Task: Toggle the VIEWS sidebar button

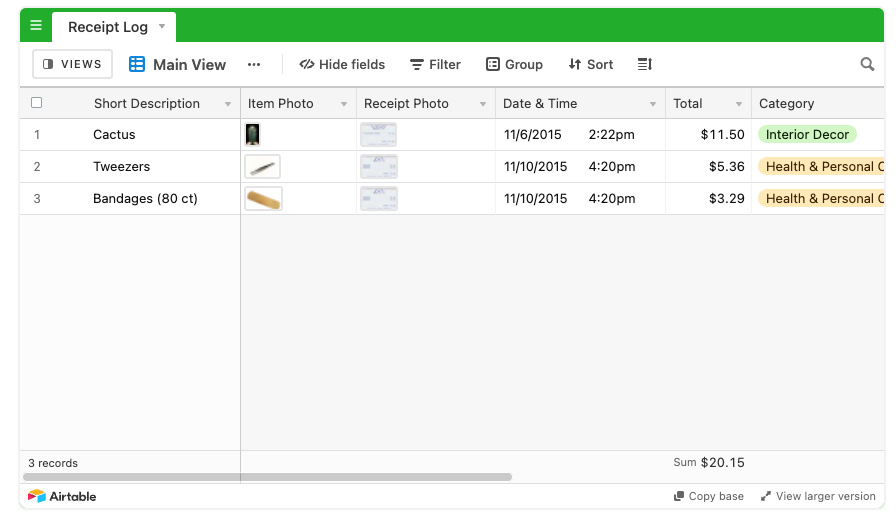Action: pyautogui.click(x=73, y=64)
